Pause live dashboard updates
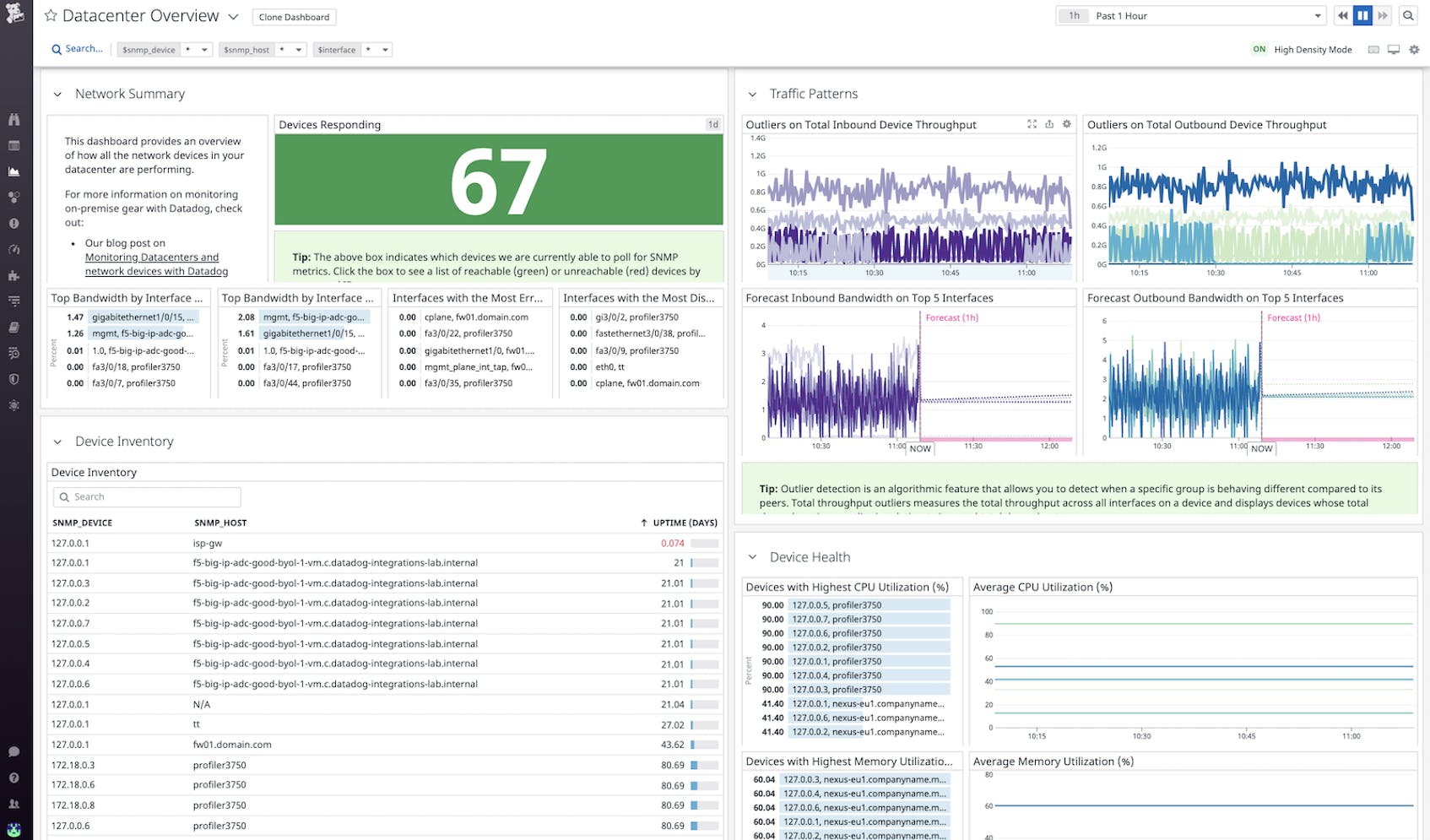 (1362, 15)
